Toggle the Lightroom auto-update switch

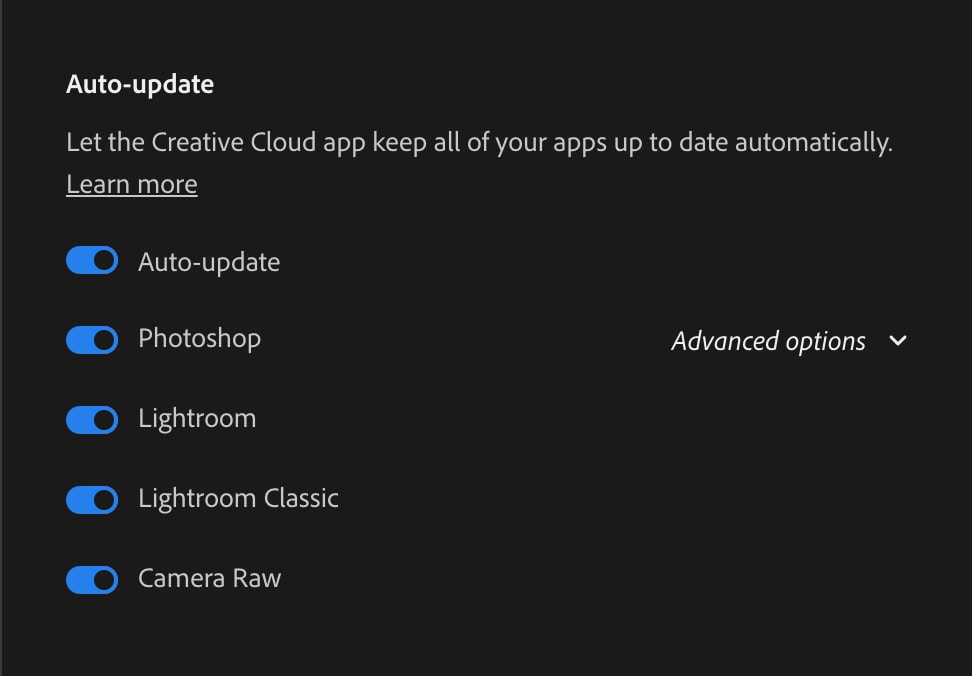(x=92, y=420)
